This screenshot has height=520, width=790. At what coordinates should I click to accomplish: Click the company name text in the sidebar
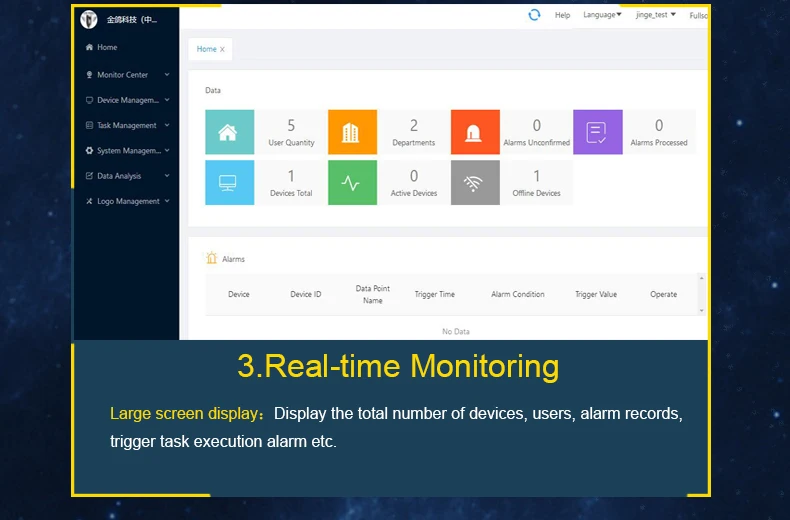132,20
